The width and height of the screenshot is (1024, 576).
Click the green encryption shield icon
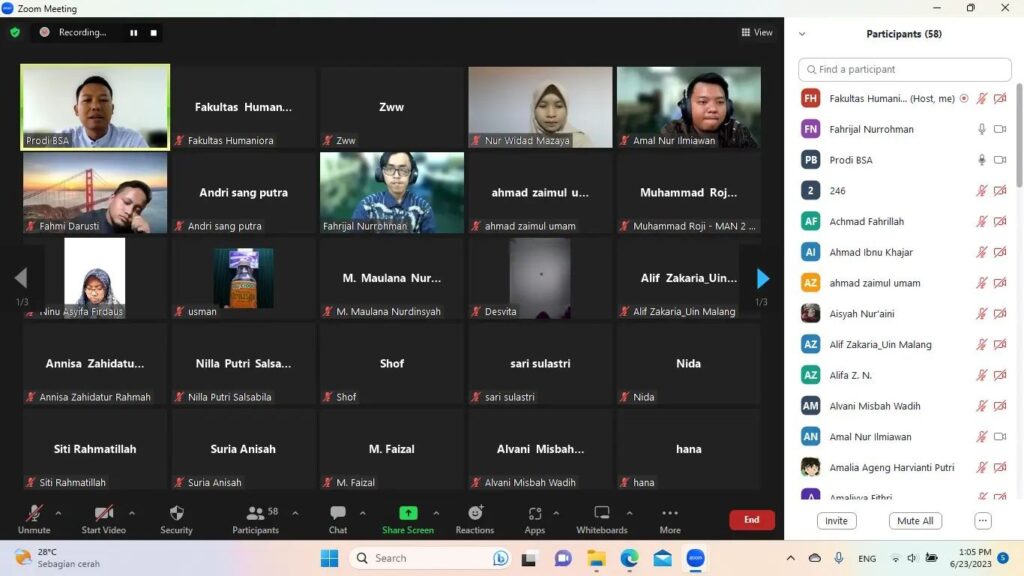tap(15, 32)
